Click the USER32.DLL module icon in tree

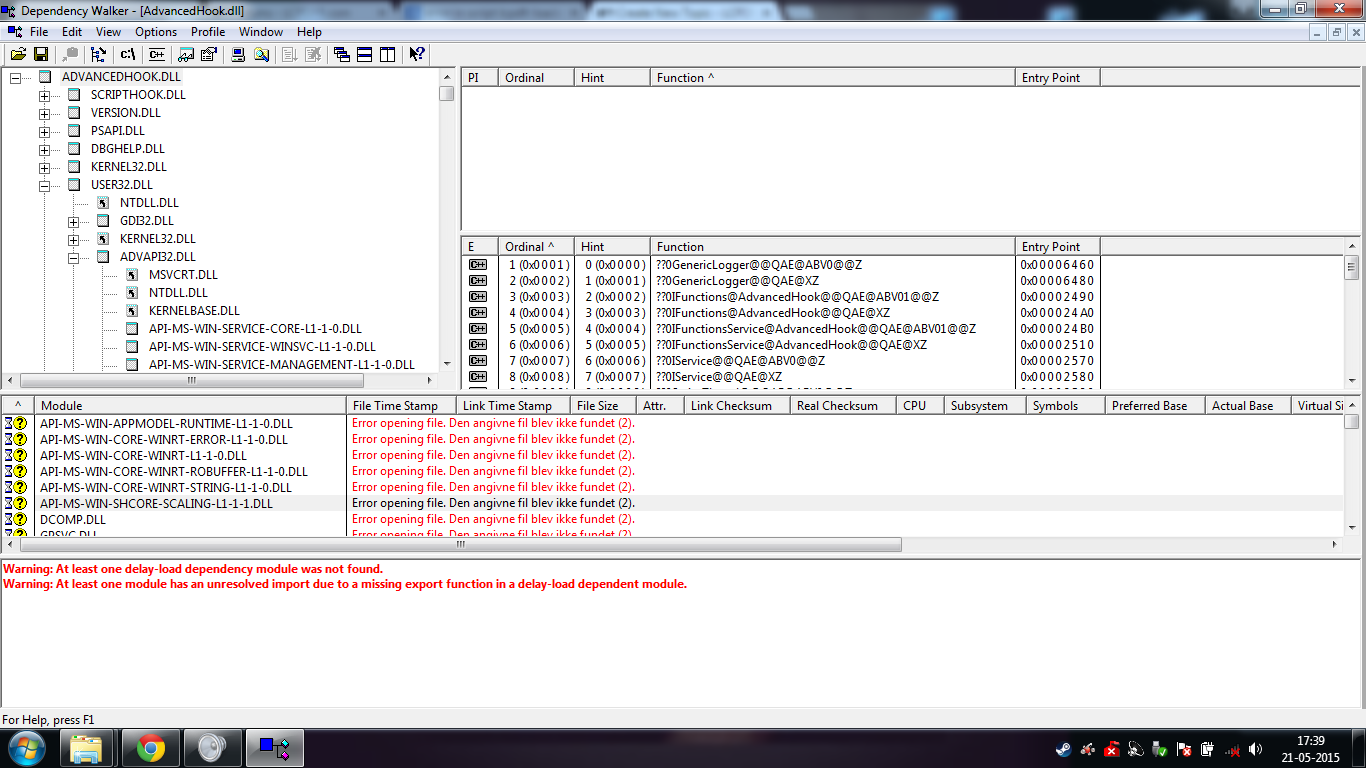[x=73, y=185]
